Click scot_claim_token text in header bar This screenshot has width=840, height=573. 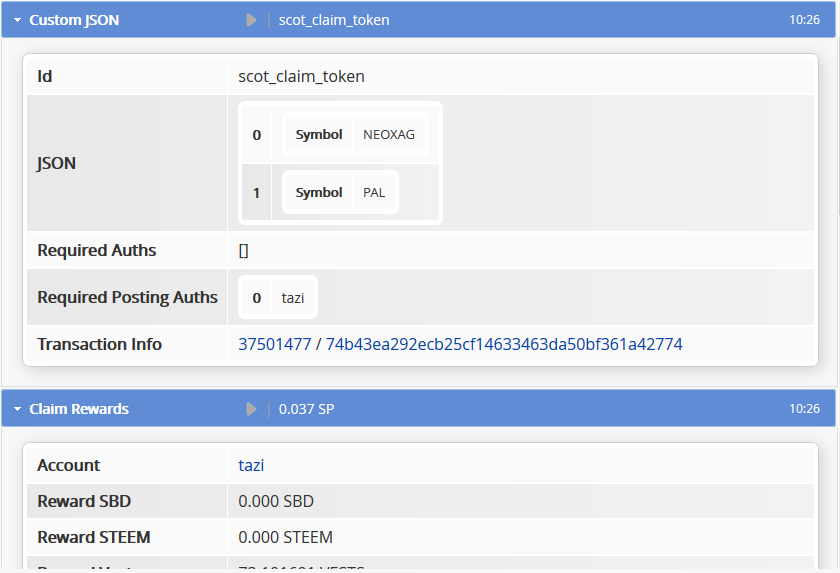pos(334,20)
